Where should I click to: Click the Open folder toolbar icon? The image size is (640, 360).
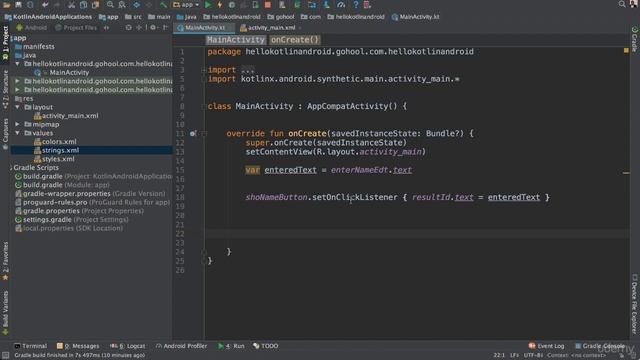coord(7,5)
